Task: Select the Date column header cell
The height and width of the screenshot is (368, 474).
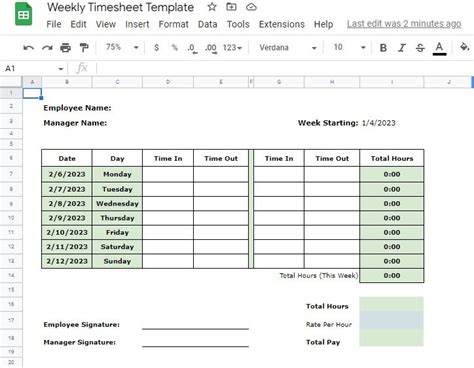Action: (67, 159)
